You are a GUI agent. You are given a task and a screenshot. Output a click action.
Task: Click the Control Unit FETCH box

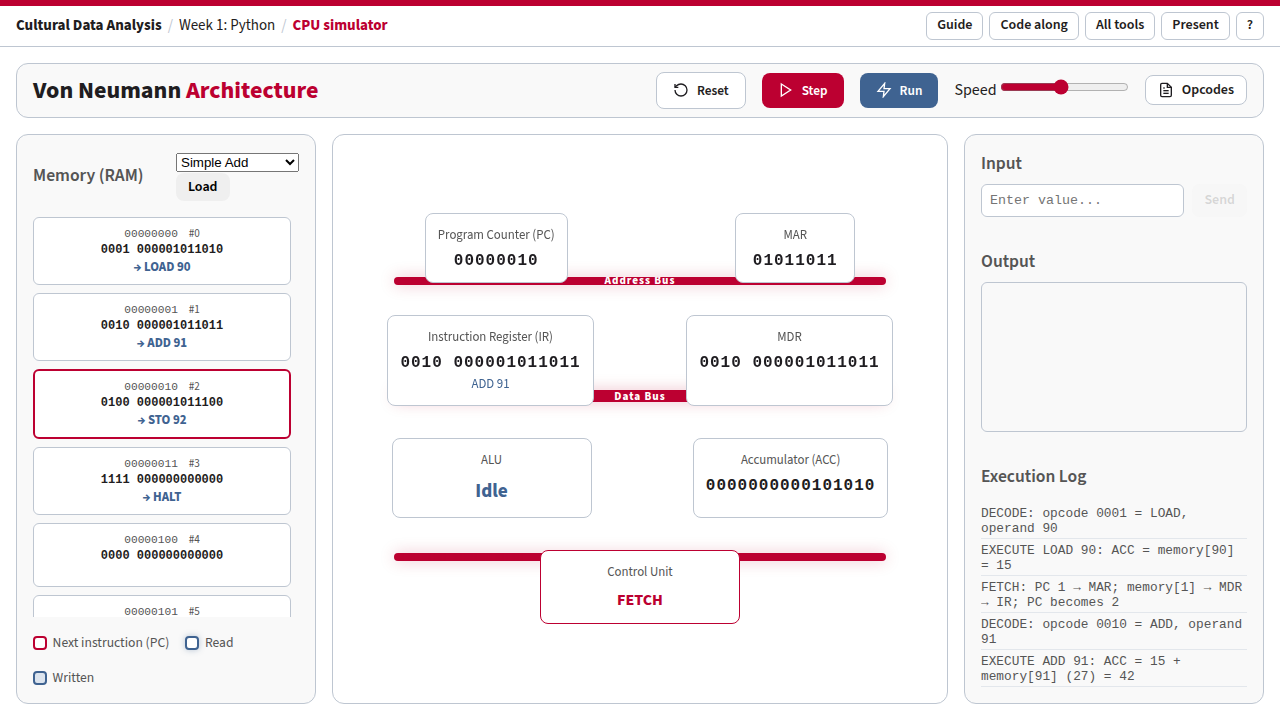[640, 587]
